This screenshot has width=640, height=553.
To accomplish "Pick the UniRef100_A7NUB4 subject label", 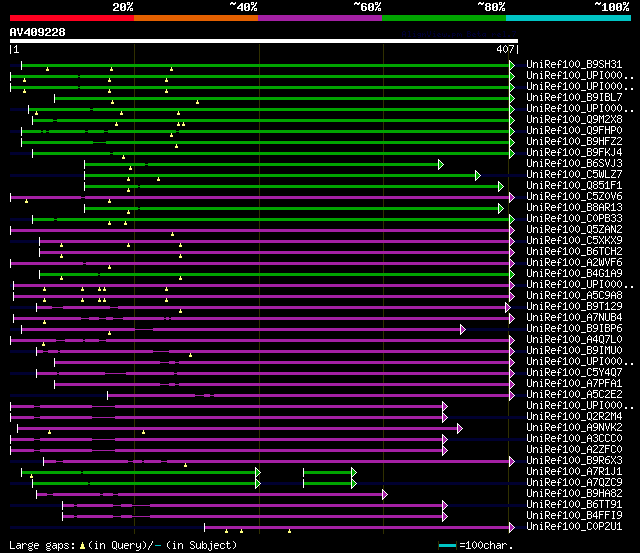I will pos(574,318).
